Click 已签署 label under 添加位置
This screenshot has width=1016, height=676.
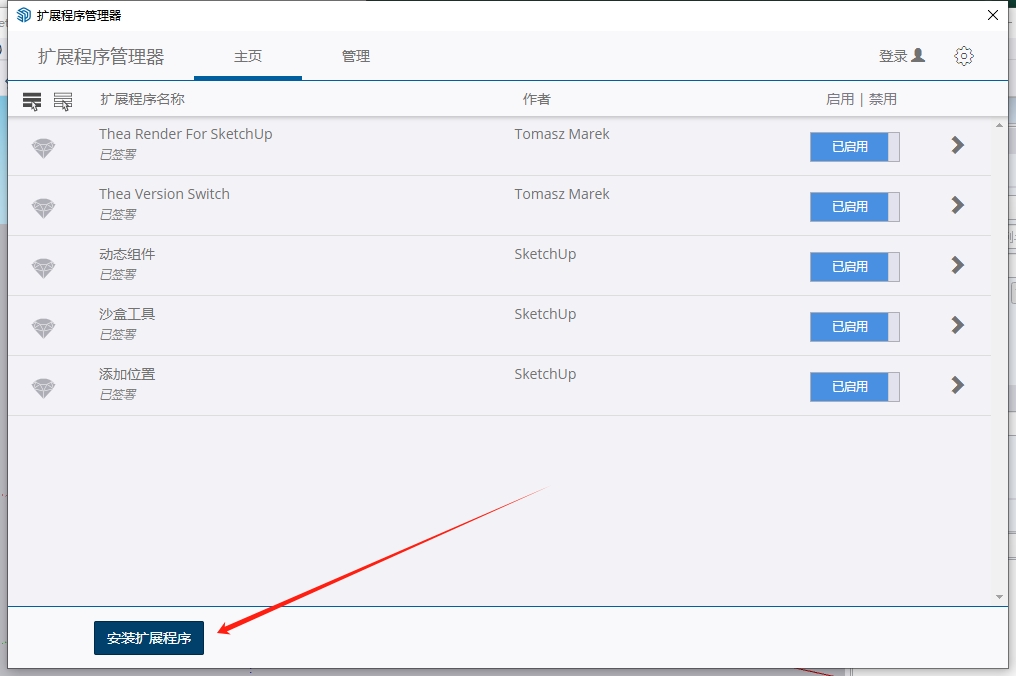pyautogui.click(x=117, y=394)
